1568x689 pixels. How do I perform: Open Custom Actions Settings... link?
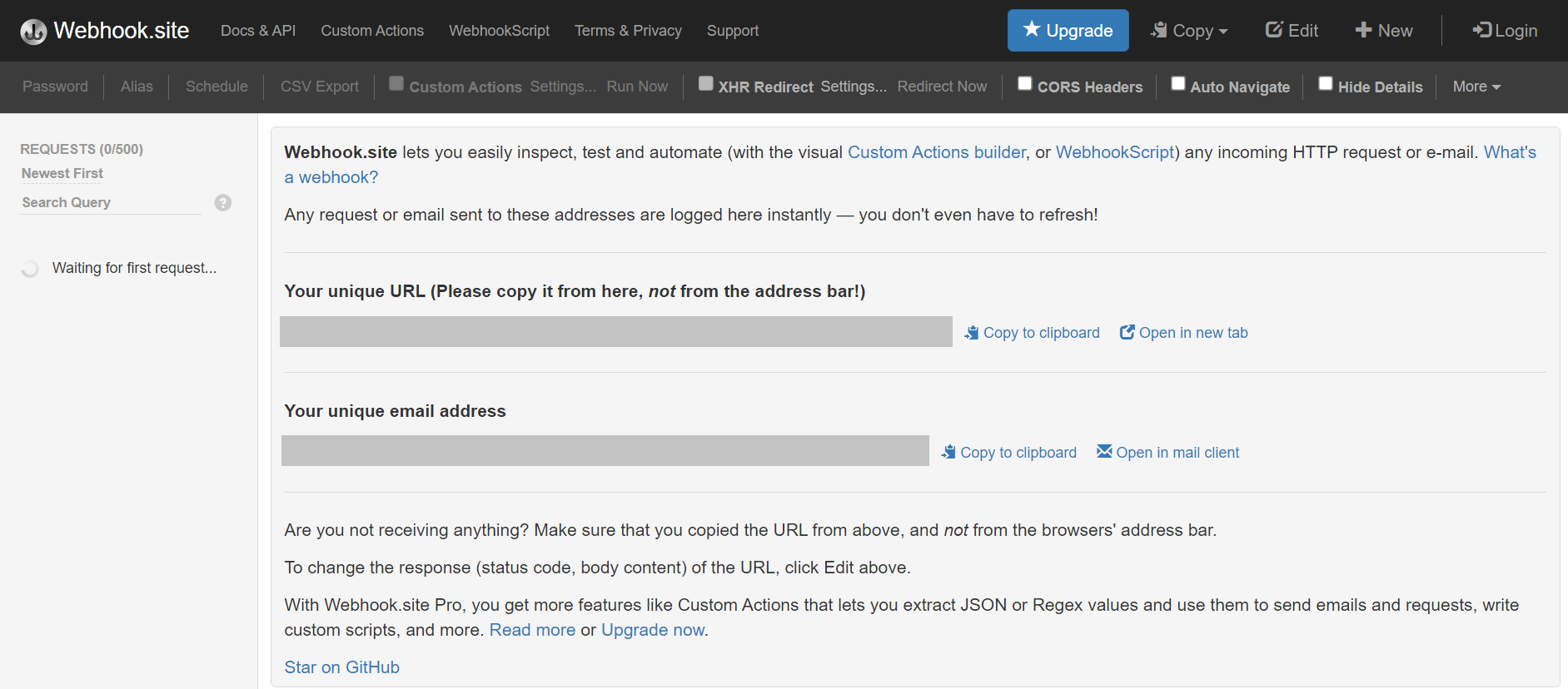click(563, 87)
